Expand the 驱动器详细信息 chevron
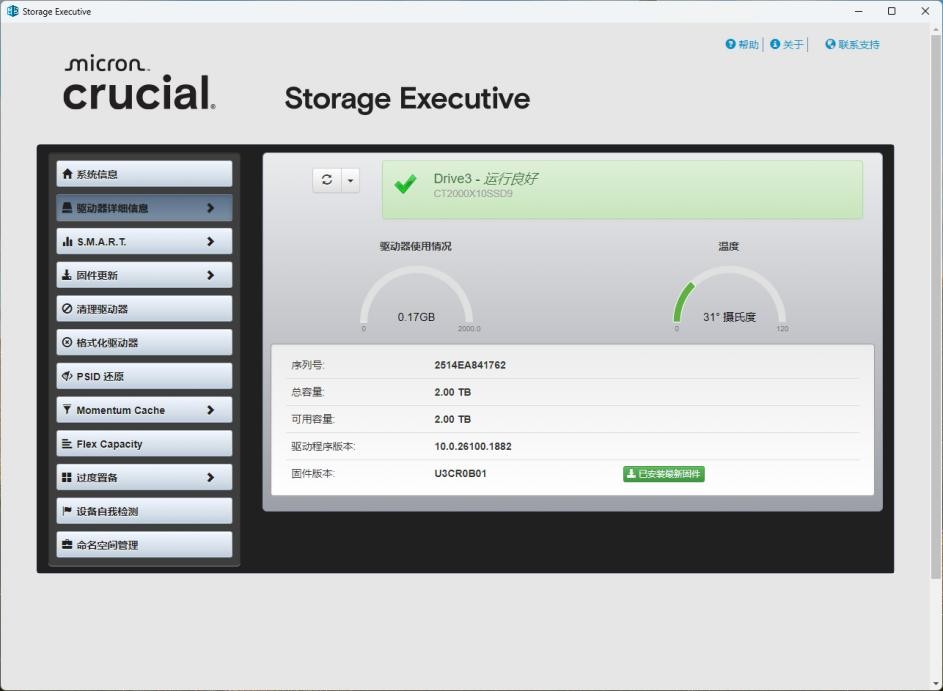Screen dimensions: 943x691 tap(210, 207)
